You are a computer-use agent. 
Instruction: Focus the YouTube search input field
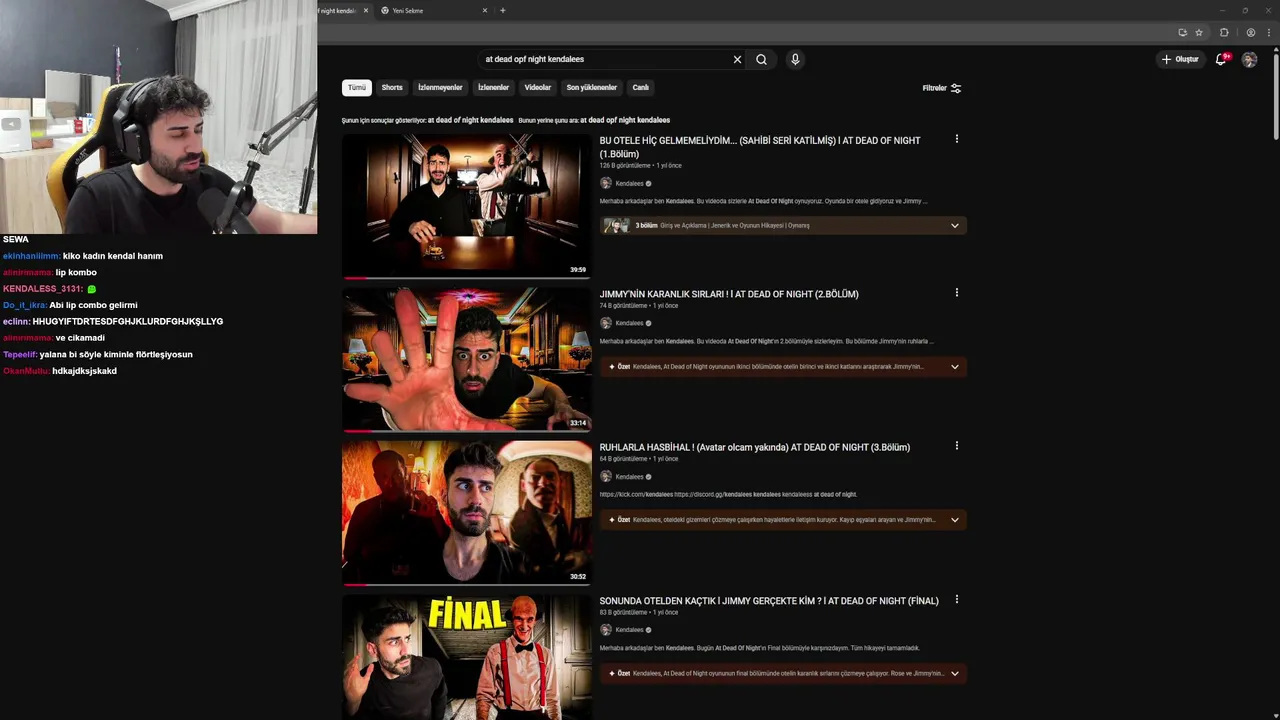click(x=605, y=59)
